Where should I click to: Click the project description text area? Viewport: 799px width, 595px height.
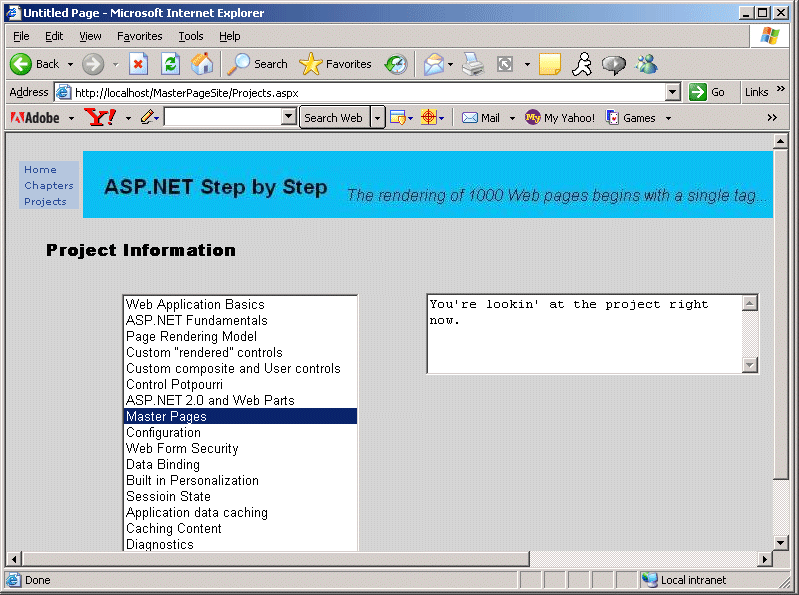tap(584, 334)
